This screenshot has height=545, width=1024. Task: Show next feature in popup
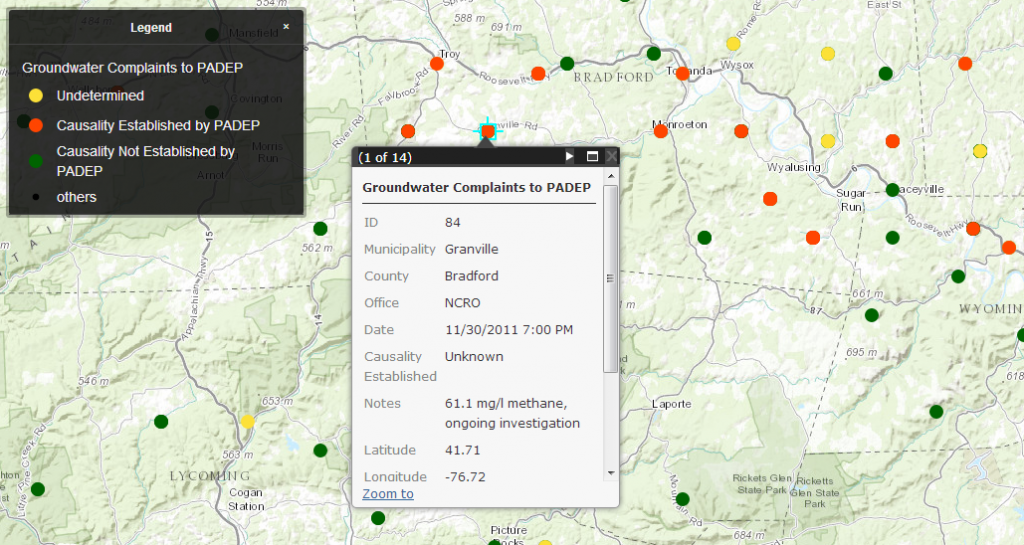(x=569, y=156)
